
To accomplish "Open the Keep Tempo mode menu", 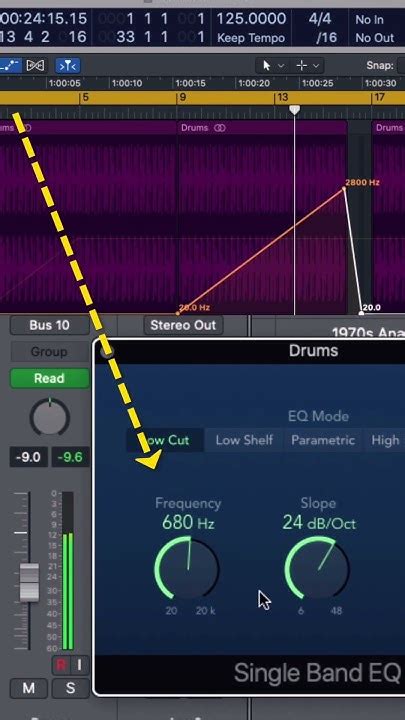I will (x=251, y=38).
